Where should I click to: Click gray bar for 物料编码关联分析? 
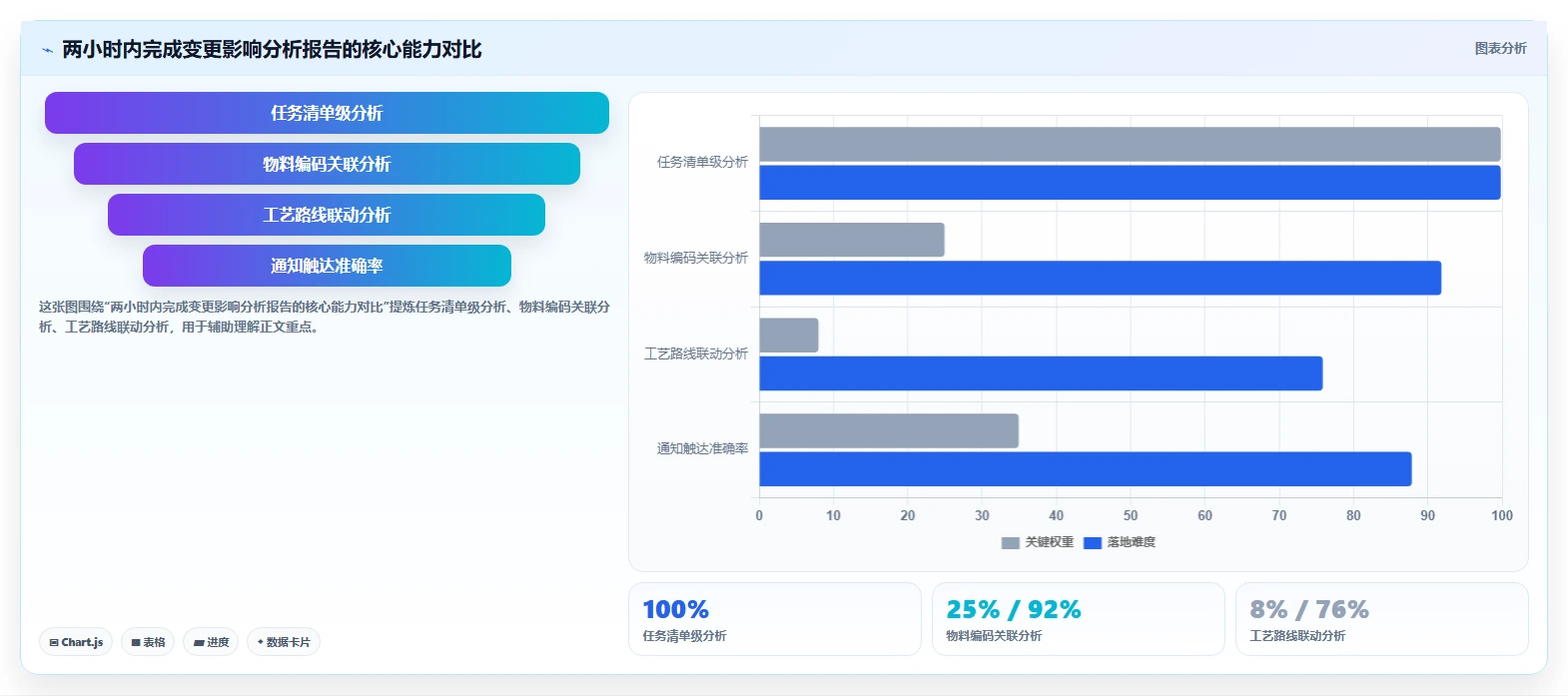click(852, 240)
